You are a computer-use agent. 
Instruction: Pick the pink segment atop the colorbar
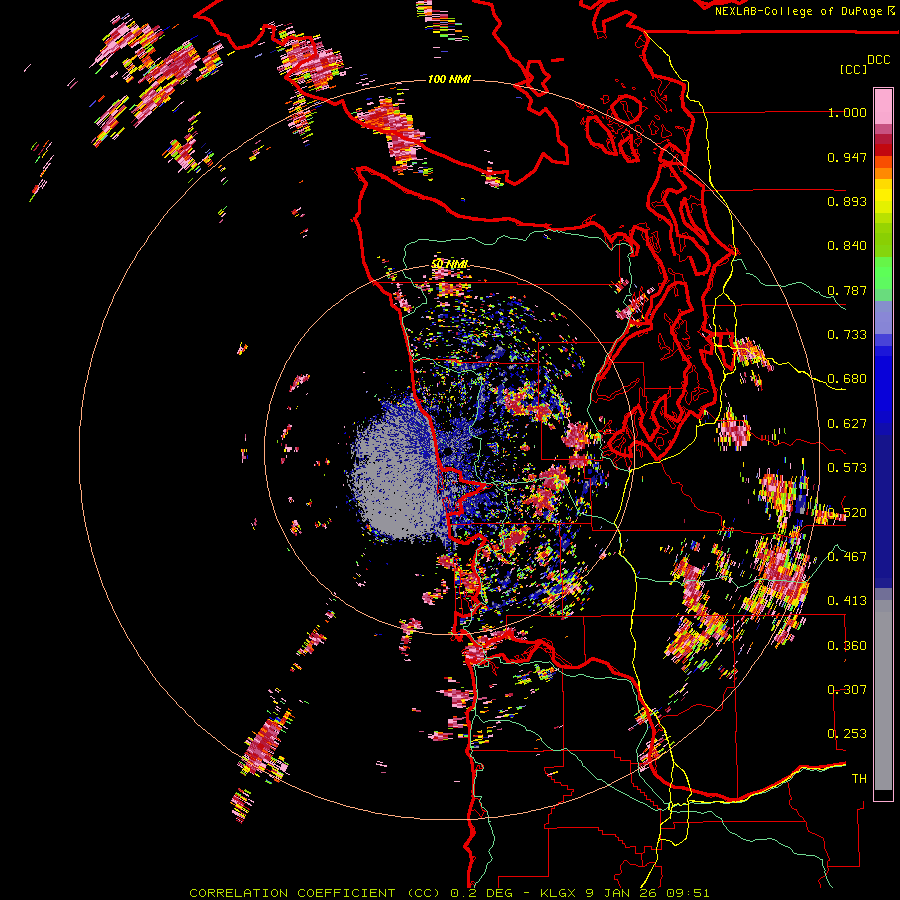coord(883,104)
